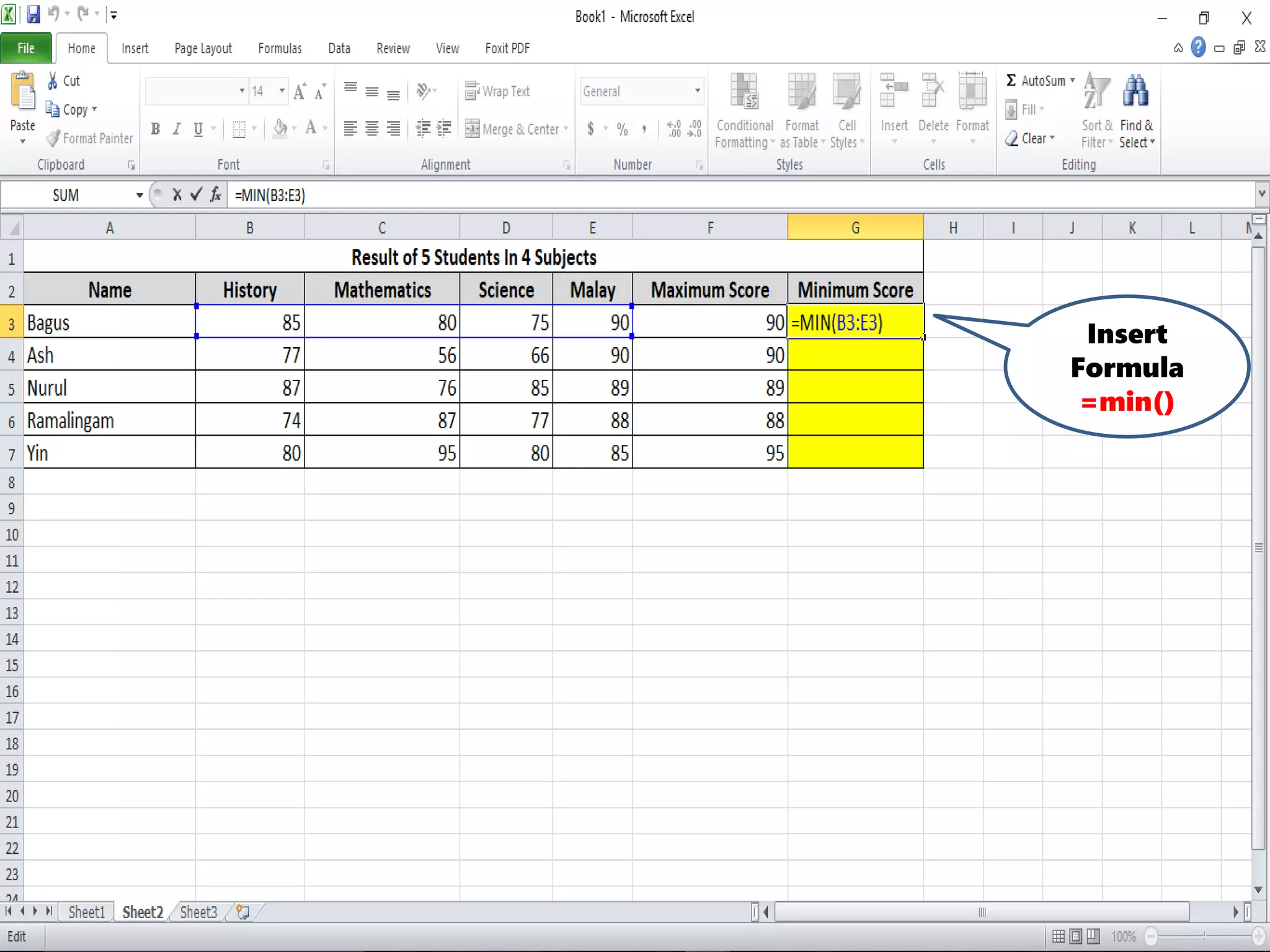Switch to the Page Layout tab
The image size is (1270, 952).
point(203,48)
